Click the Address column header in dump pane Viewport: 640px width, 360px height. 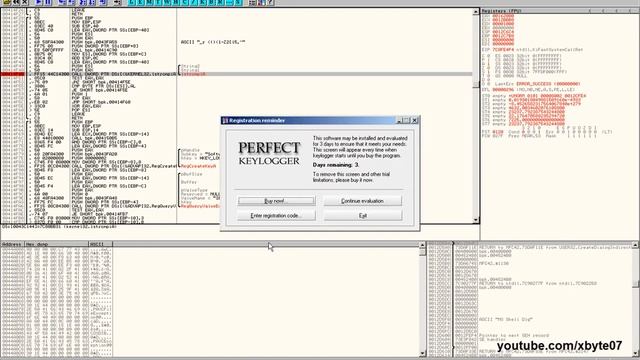point(12,244)
